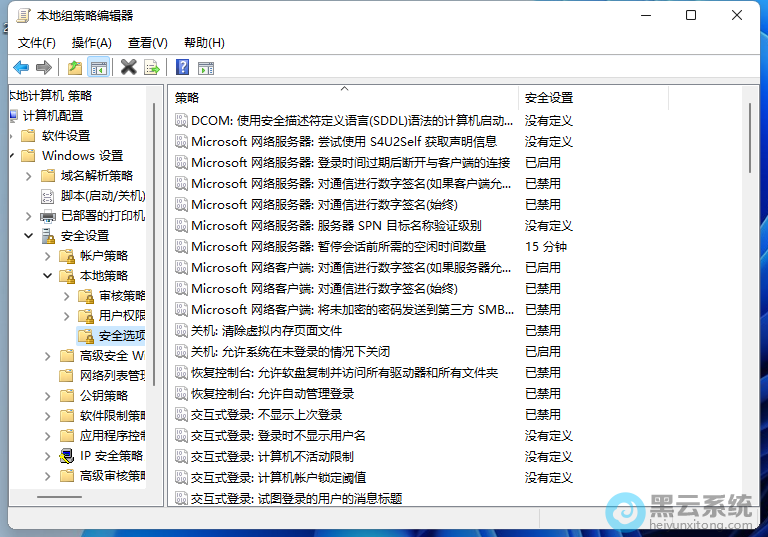
Task: Collapse the 本地策略 tree node
Action: (48, 276)
